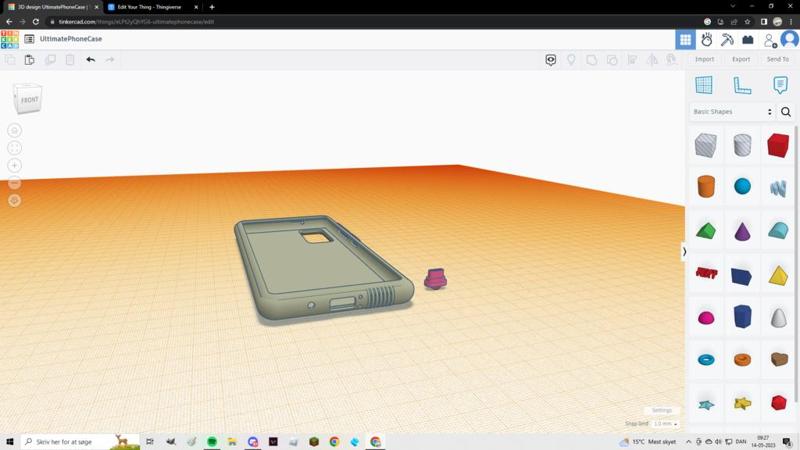
Task: Select the small pink object on workplane
Action: click(x=435, y=279)
